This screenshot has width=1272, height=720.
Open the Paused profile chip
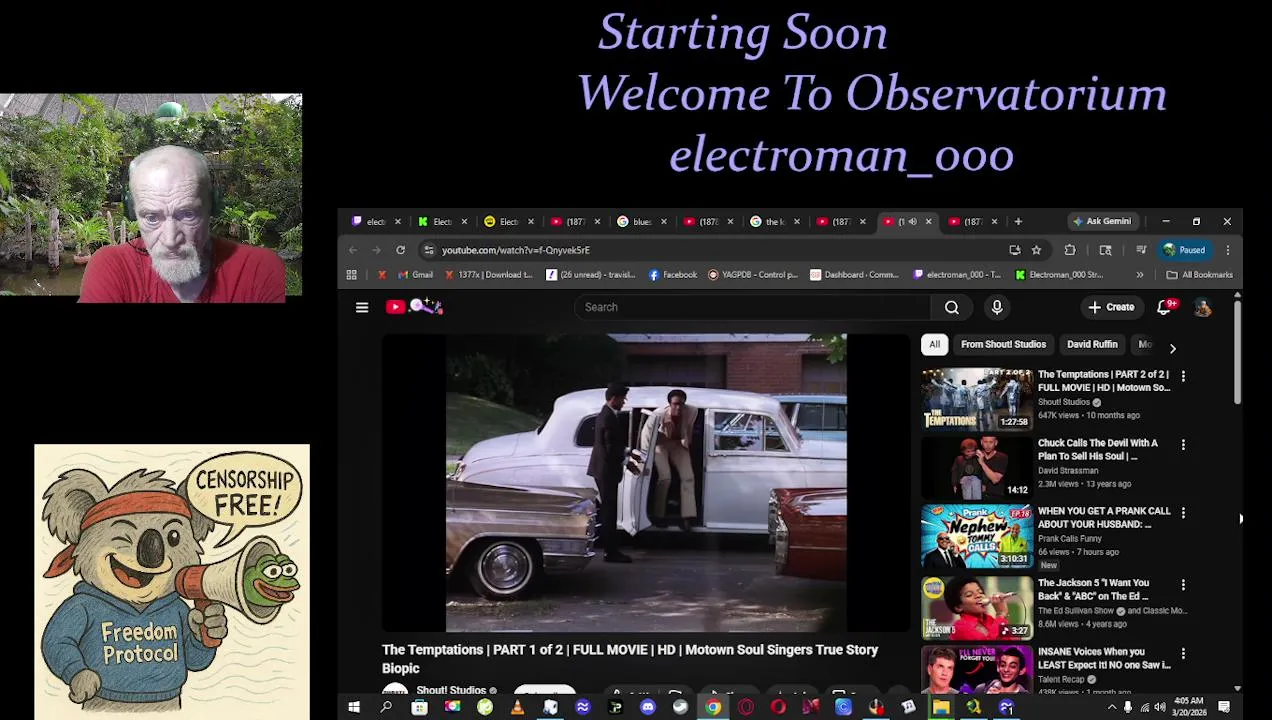point(1185,250)
